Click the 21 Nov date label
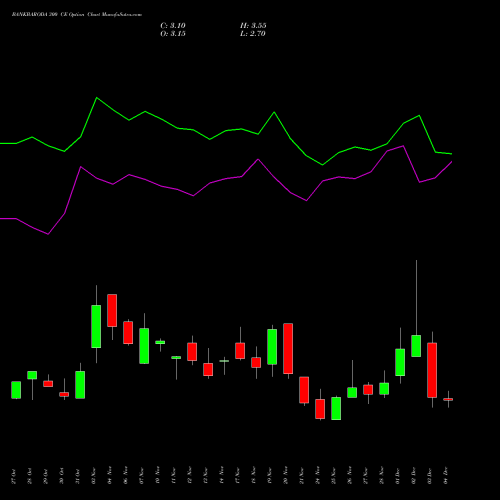Screen dimensions: 500x500 click(302, 475)
